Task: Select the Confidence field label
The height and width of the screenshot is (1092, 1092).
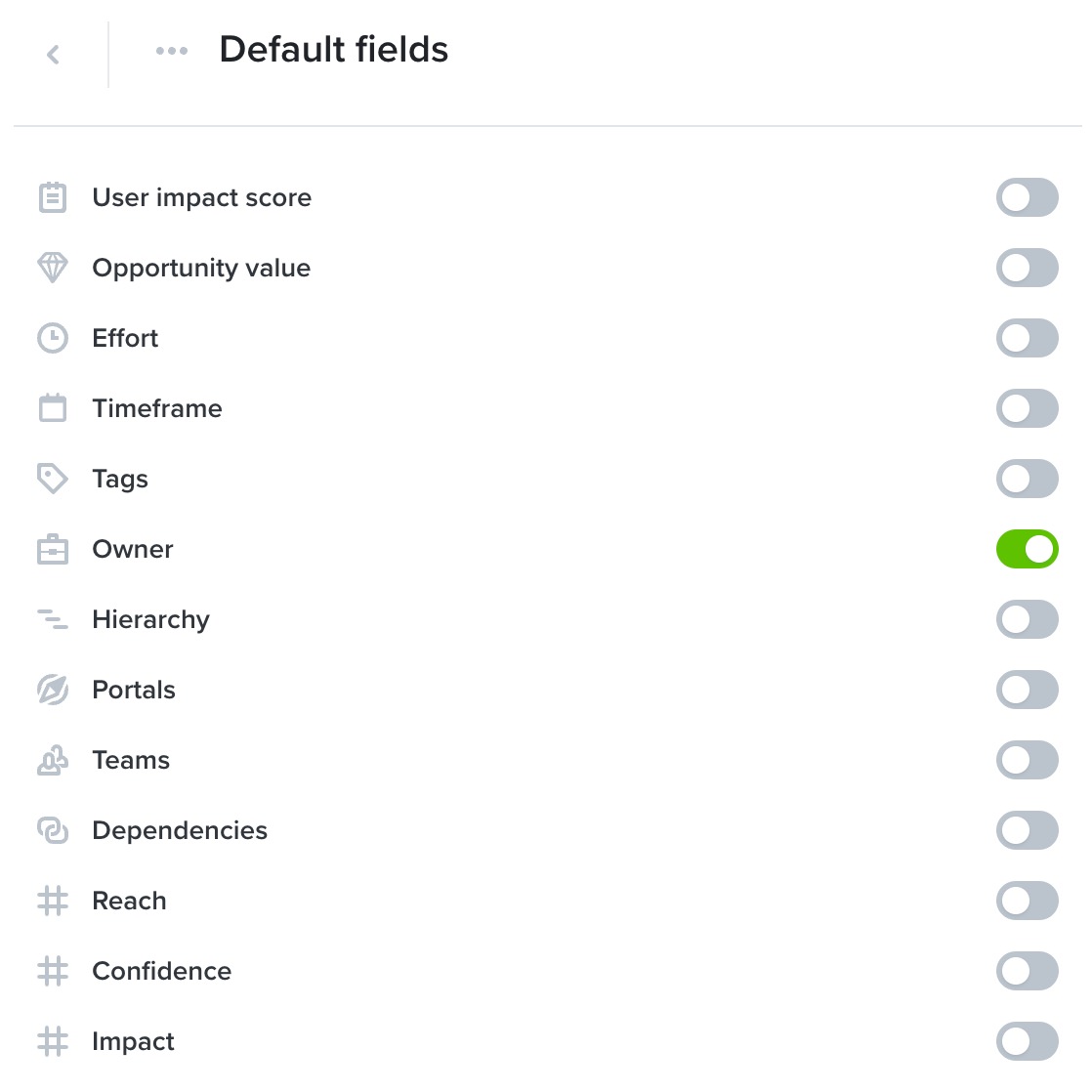Action: [161, 971]
